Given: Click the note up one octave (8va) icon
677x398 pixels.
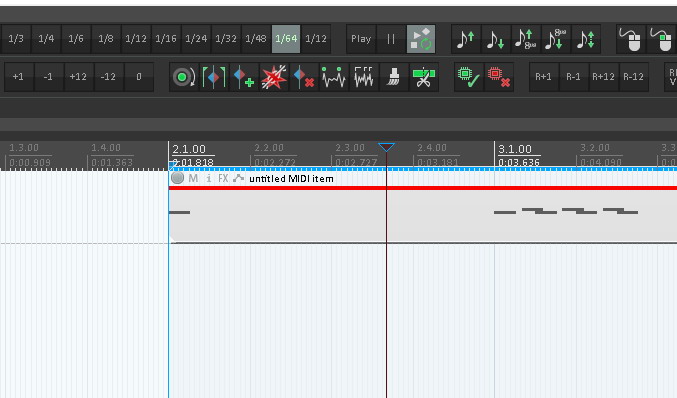Looking at the screenshot, I should (x=525, y=39).
